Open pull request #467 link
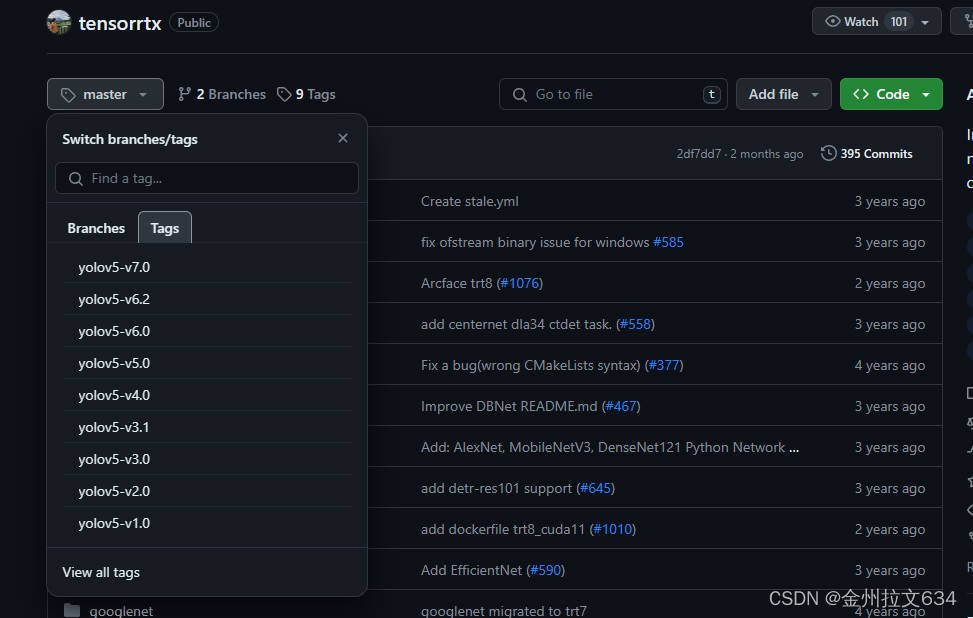 point(621,406)
